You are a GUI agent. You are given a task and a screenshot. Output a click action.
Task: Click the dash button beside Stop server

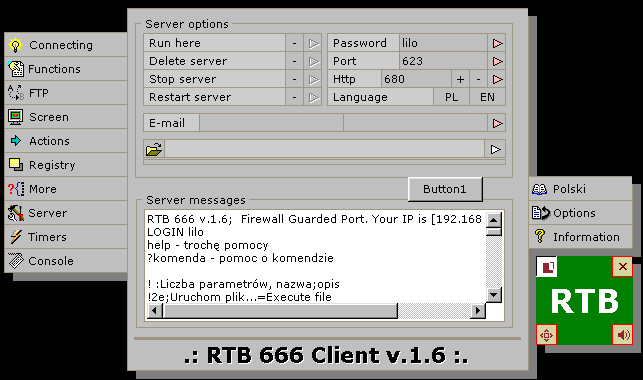pyautogui.click(x=294, y=79)
